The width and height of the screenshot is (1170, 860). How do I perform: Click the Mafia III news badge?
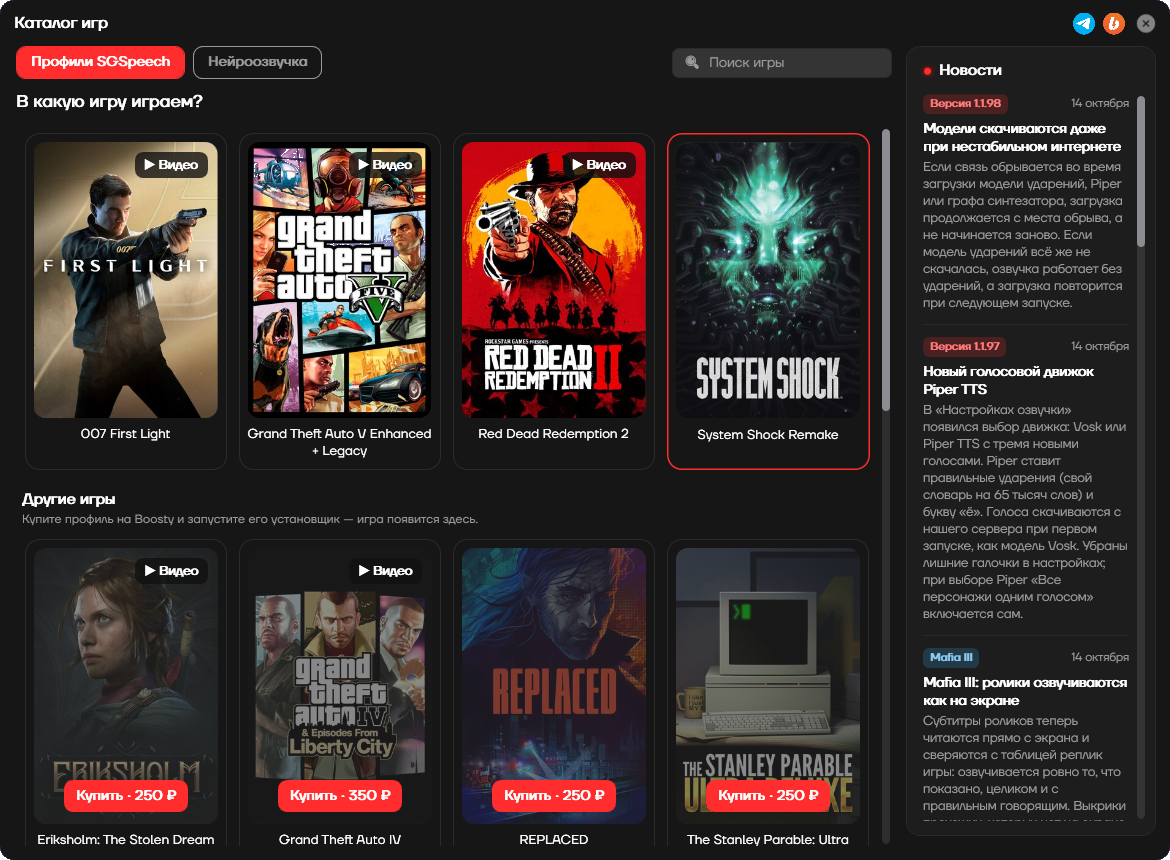click(x=951, y=657)
